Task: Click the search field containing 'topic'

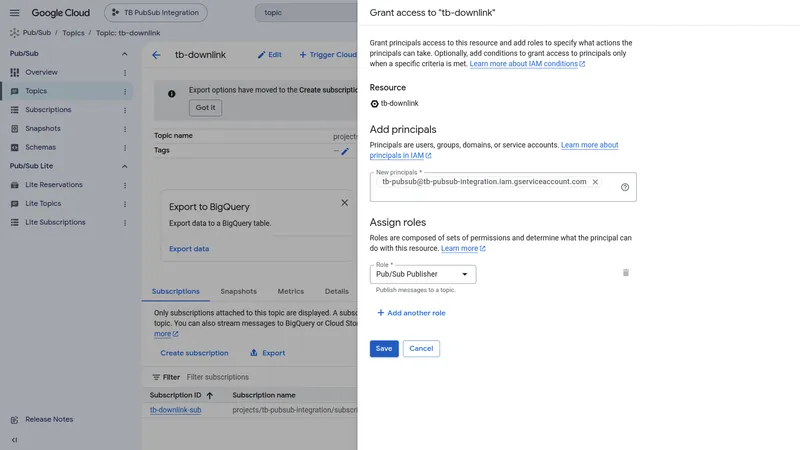Action: click(306, 13)
